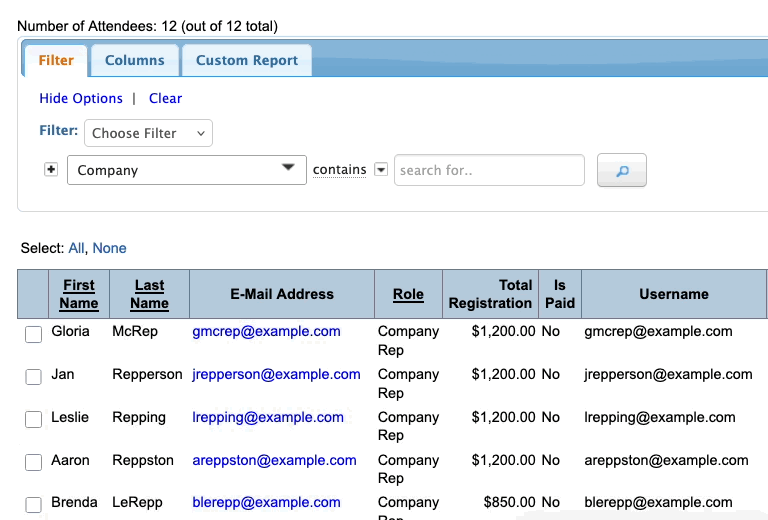Open the Custom Report tab
This screenshot has width=768, height=520.
pos(247,60)
